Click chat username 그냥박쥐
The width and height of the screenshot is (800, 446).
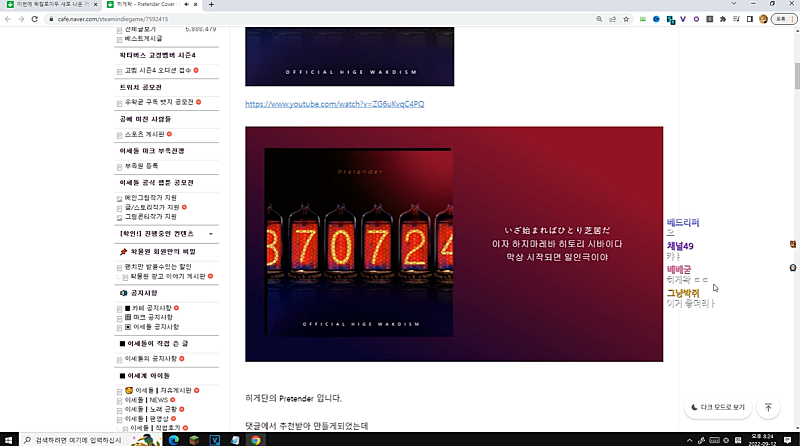click(683, 293)
